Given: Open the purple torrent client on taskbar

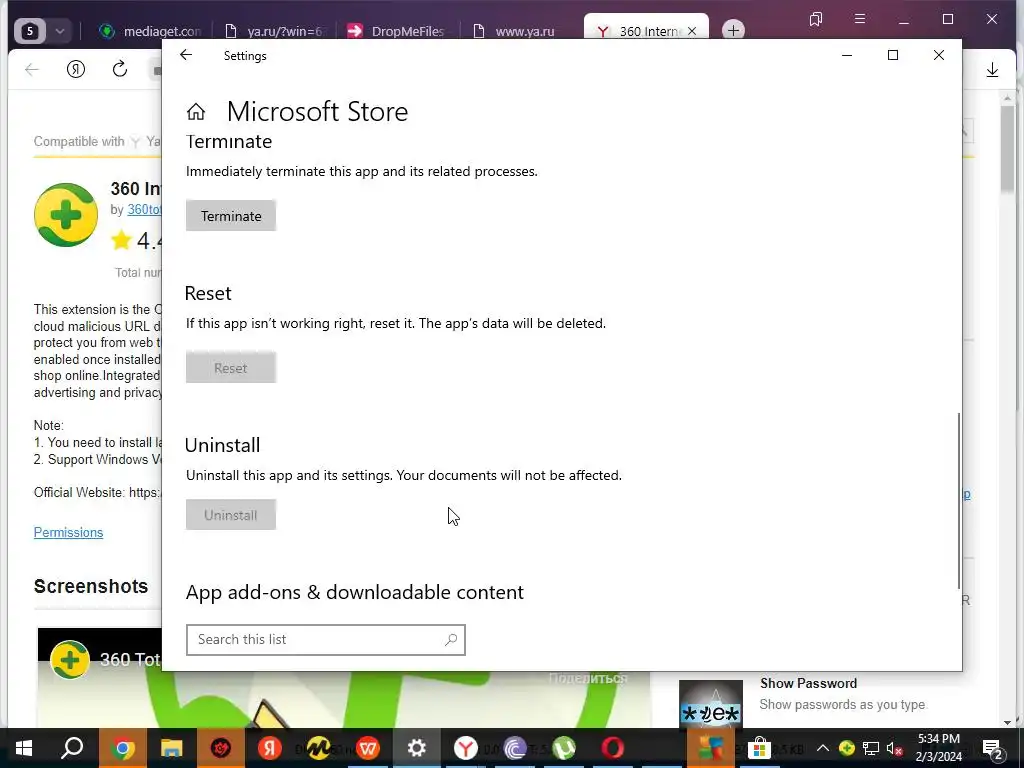Looking at the screenshot, I should point(515,748).
